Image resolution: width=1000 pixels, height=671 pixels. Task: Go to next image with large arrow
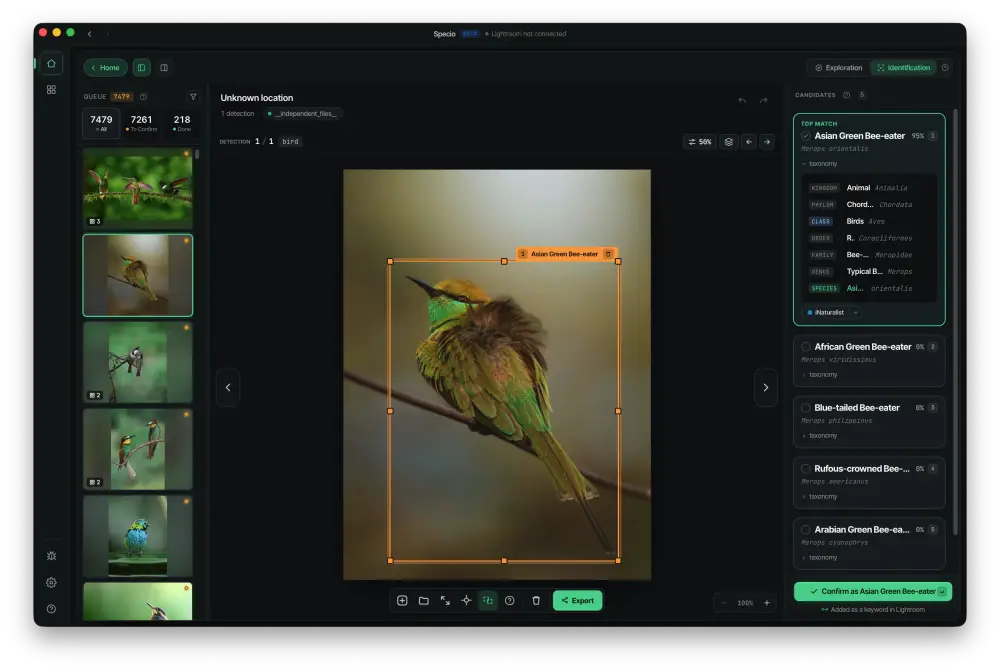click(x=766, y=388)
